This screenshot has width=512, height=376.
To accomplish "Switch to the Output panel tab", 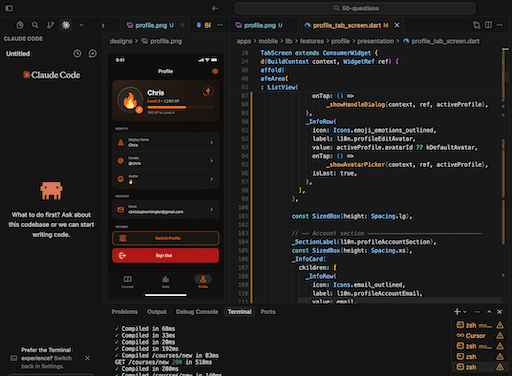I will (x=157, y=312).
